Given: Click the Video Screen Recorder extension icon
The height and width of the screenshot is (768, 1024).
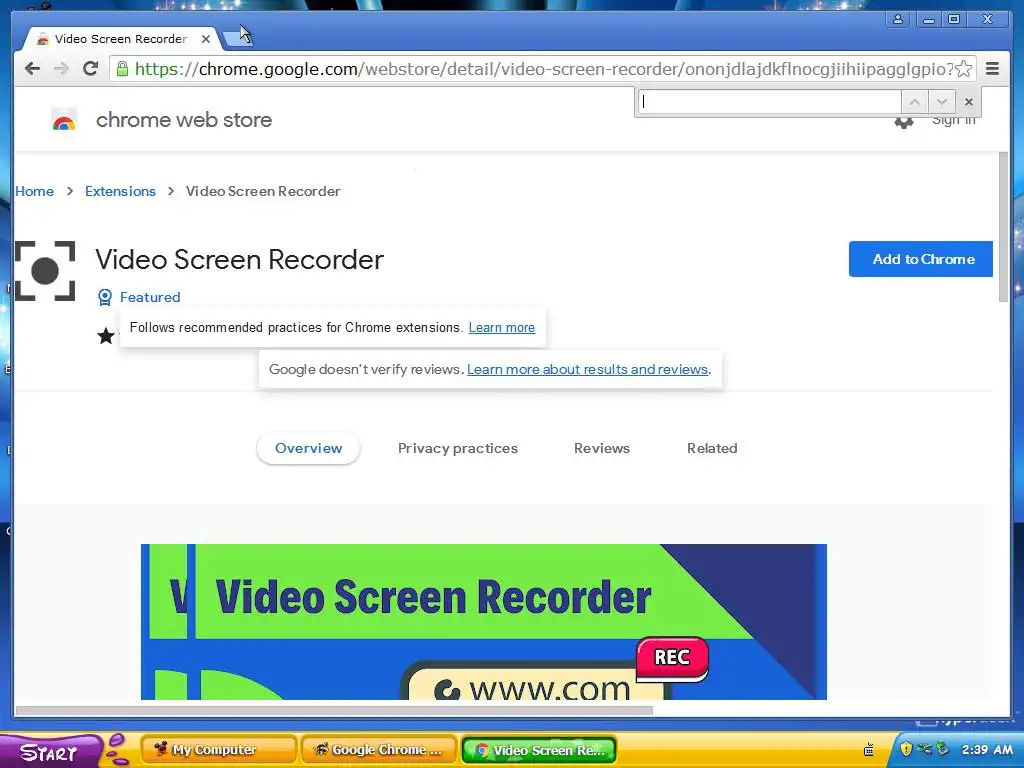Looking at the screenshot, I should (45, 271).
